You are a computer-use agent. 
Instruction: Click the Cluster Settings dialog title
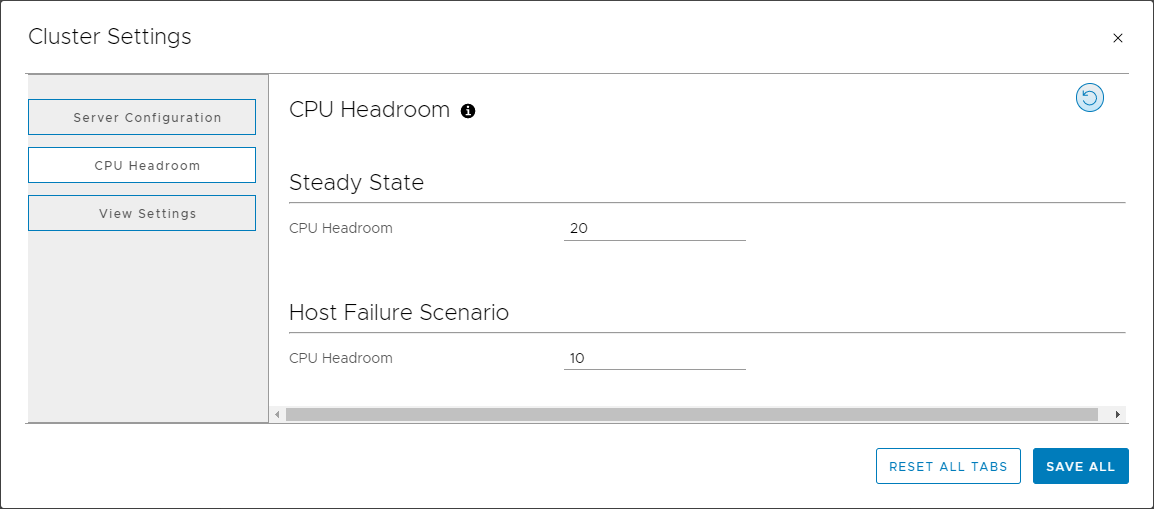tap(110, 37)
